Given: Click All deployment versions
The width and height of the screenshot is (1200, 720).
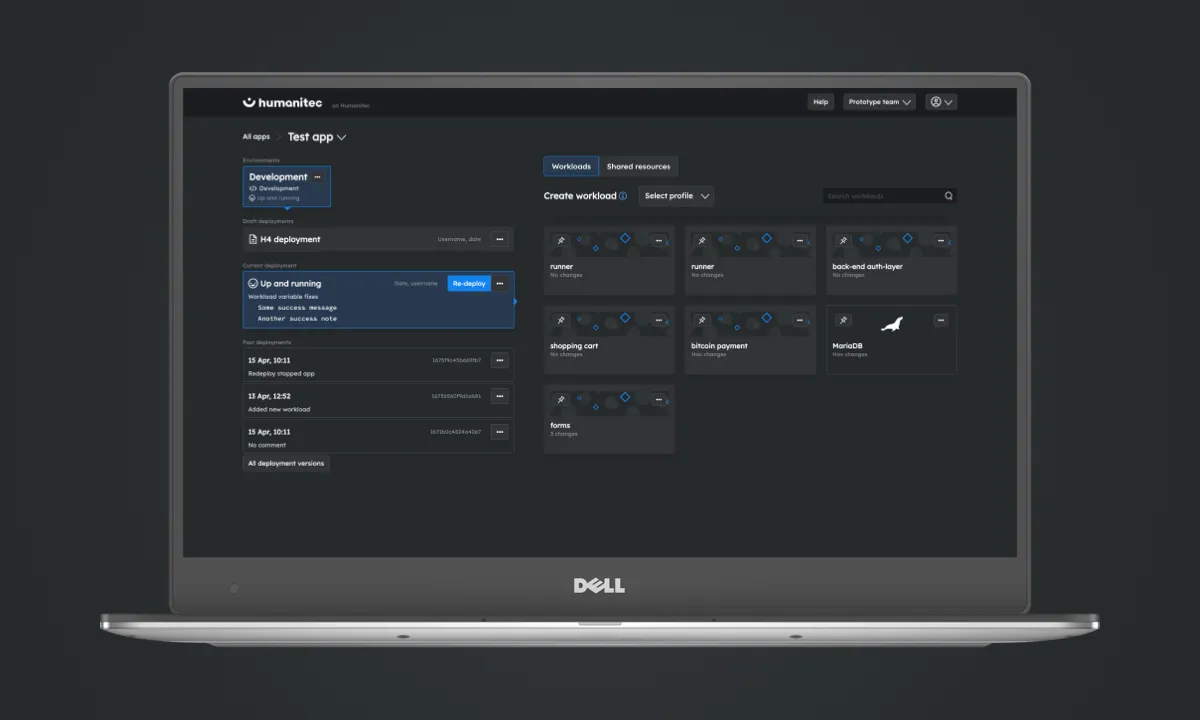Looking at the screenshot, I should pos(286,463).
